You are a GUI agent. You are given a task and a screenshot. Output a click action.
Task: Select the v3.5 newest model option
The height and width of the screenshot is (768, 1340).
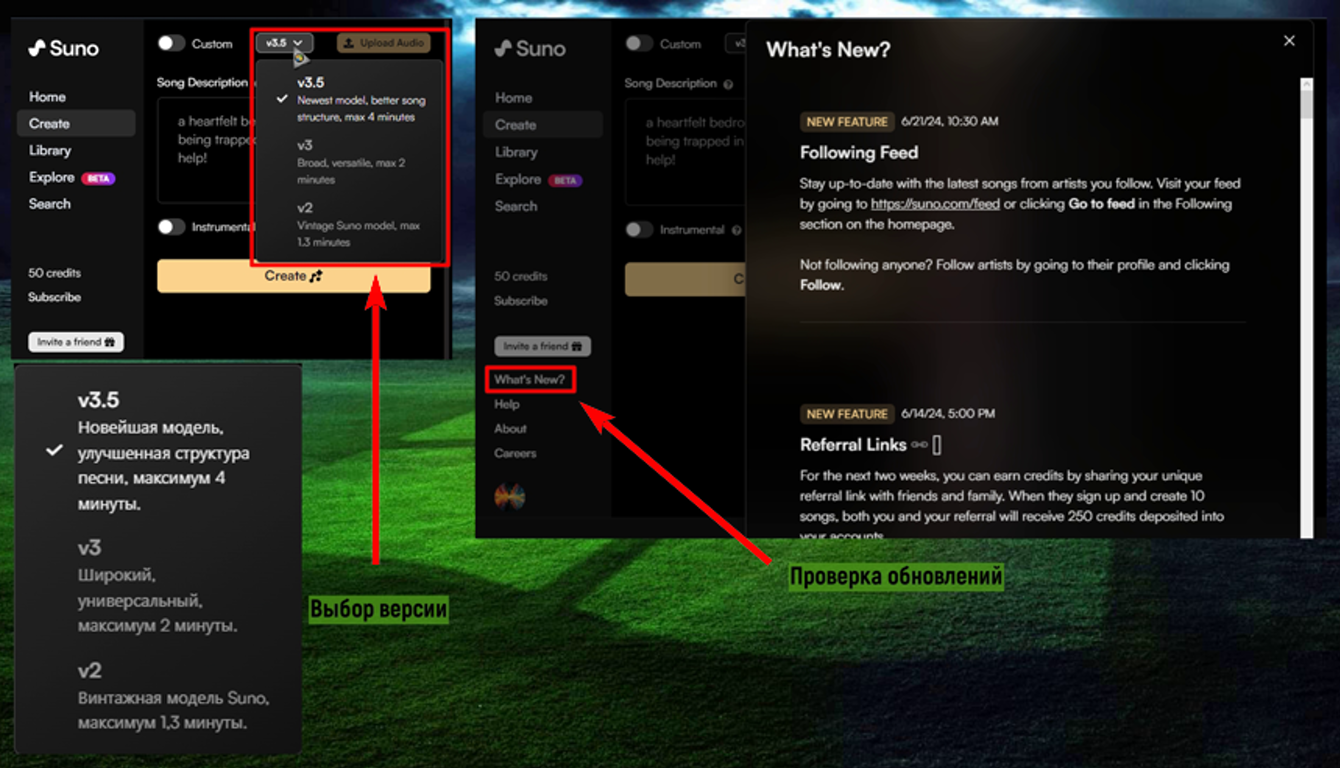coord(349,99)
